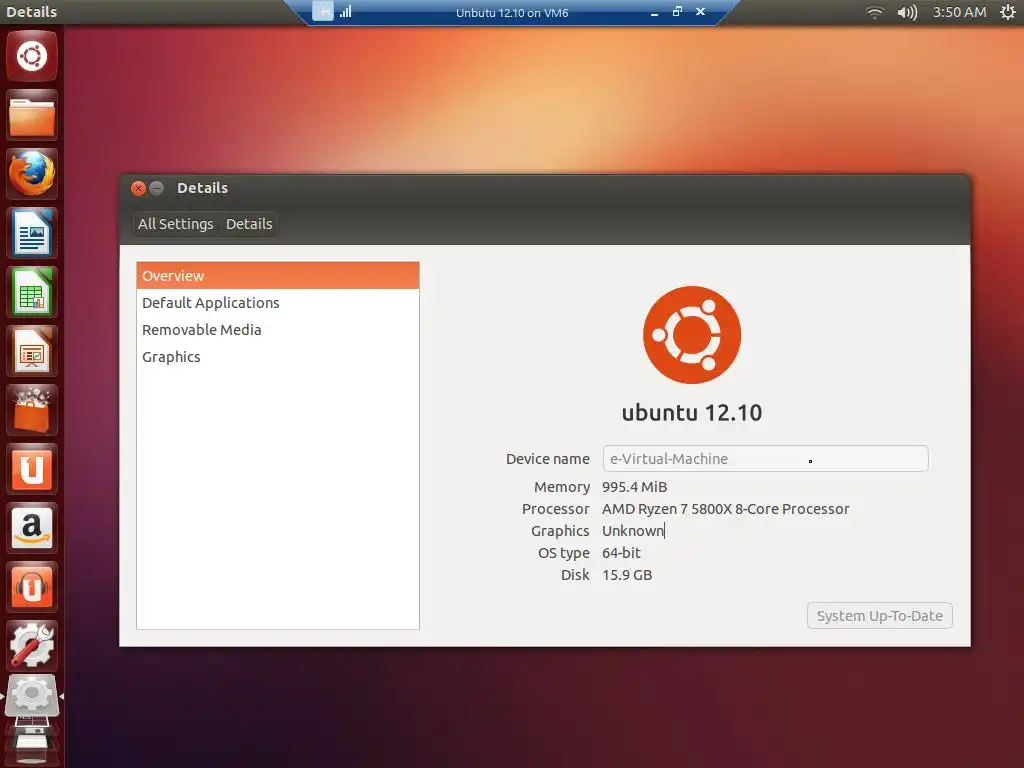Minimize the Details window
The height and width of the screenshot is (768, 1024).
157,189
